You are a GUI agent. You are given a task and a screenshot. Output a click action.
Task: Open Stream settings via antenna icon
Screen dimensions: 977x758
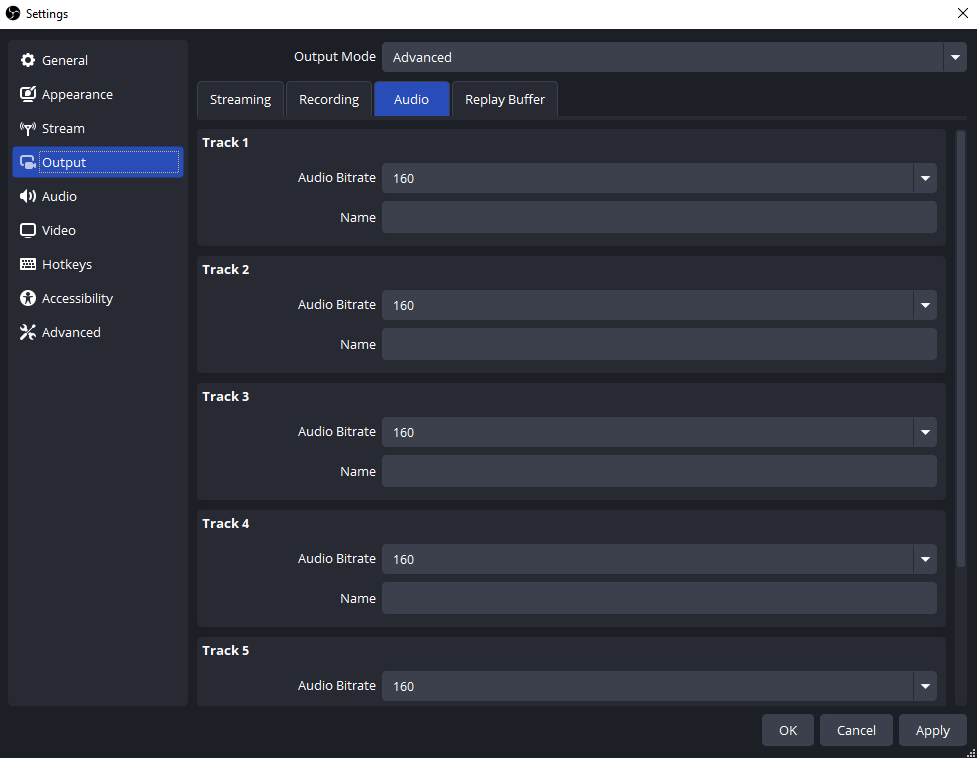click(x=28, y=129)
